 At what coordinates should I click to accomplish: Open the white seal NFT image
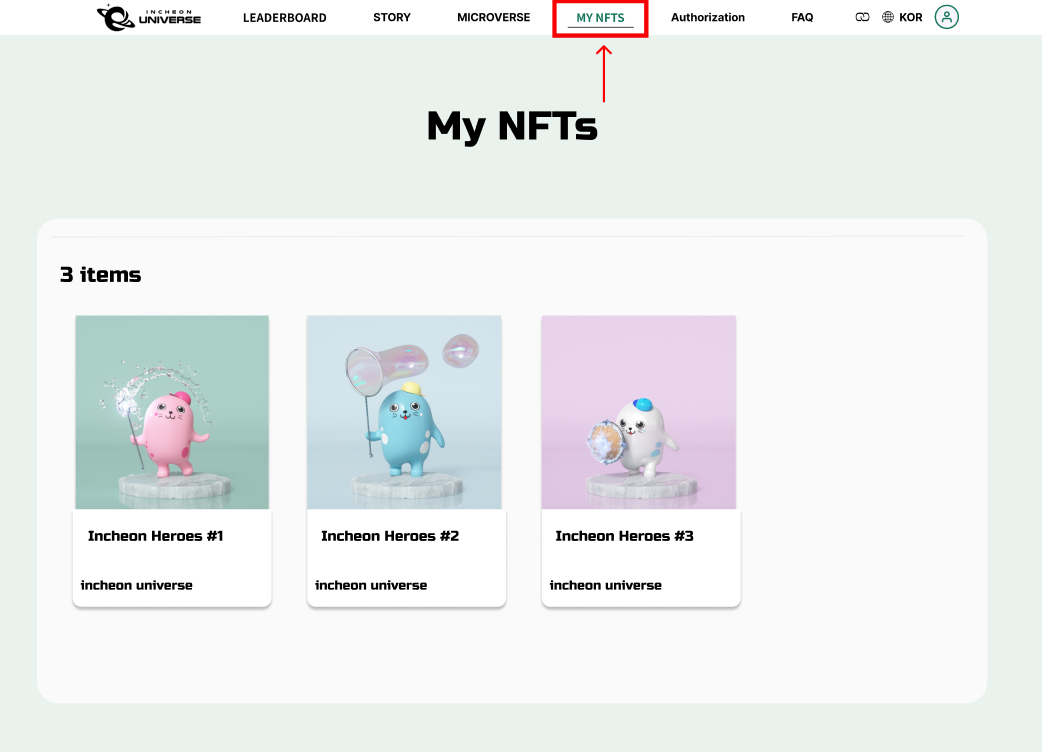point(639,412)
